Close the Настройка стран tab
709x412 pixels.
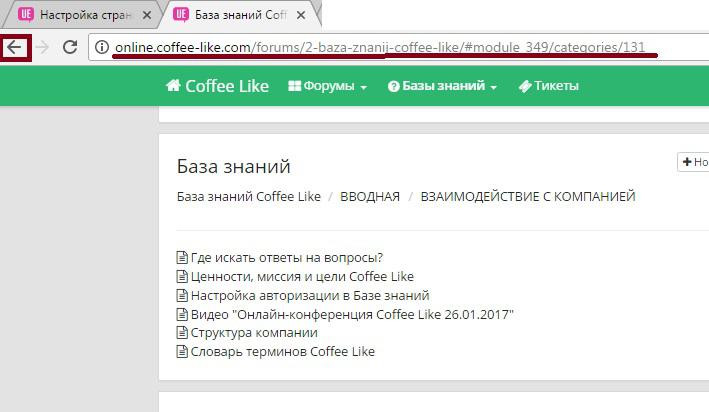(147, 15)
